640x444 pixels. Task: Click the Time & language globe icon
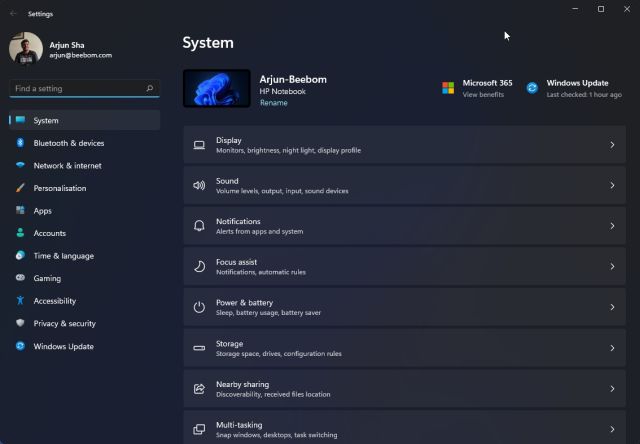click(x=20, y=255)
